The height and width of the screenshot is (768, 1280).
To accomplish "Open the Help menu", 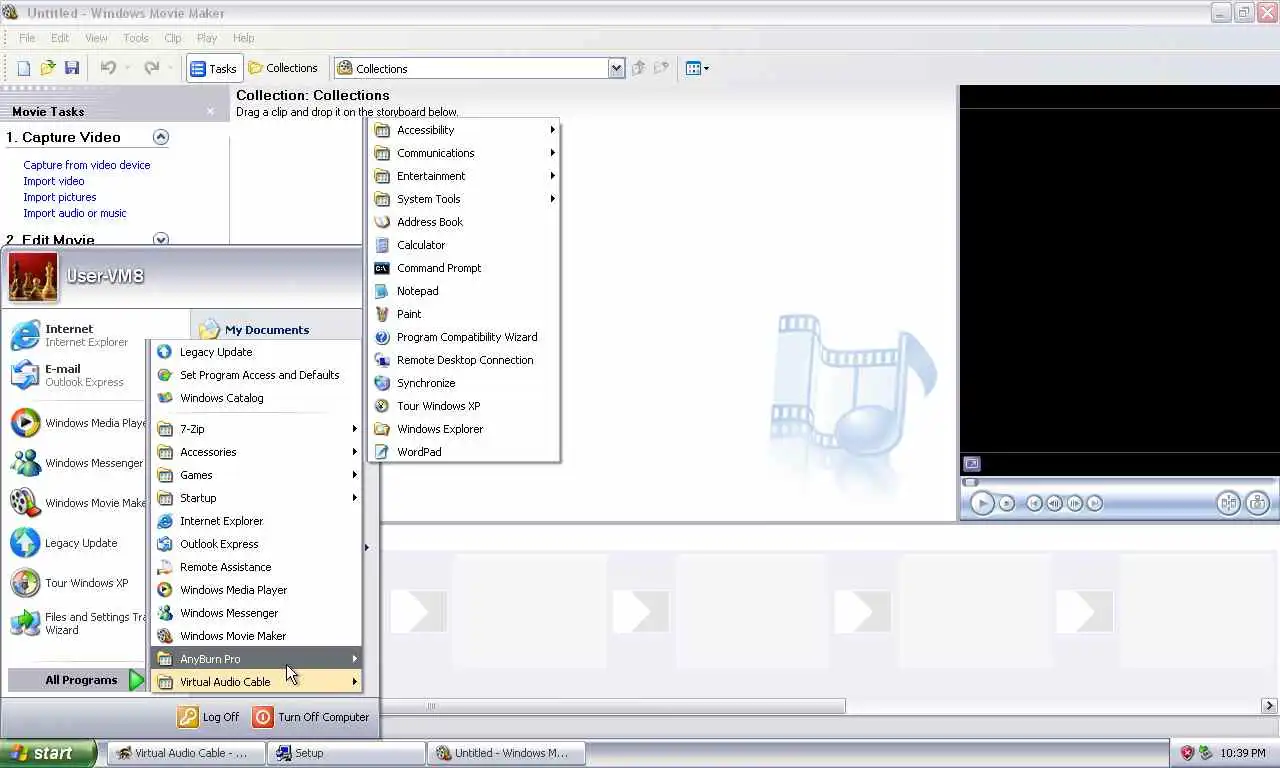I will (x=244, y=38).
